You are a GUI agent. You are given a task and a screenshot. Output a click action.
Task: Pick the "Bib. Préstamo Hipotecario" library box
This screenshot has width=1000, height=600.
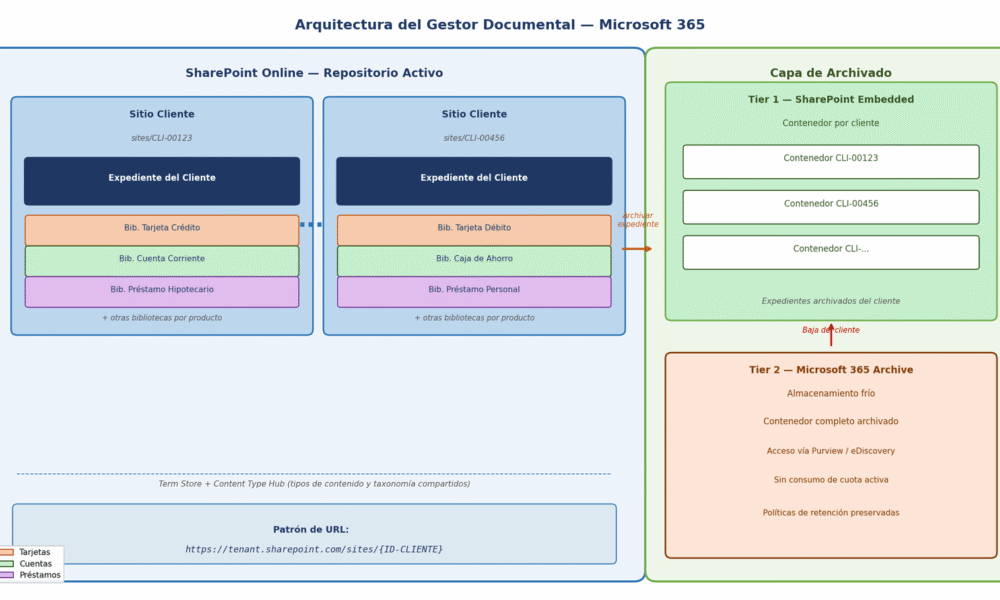(162, 292)
